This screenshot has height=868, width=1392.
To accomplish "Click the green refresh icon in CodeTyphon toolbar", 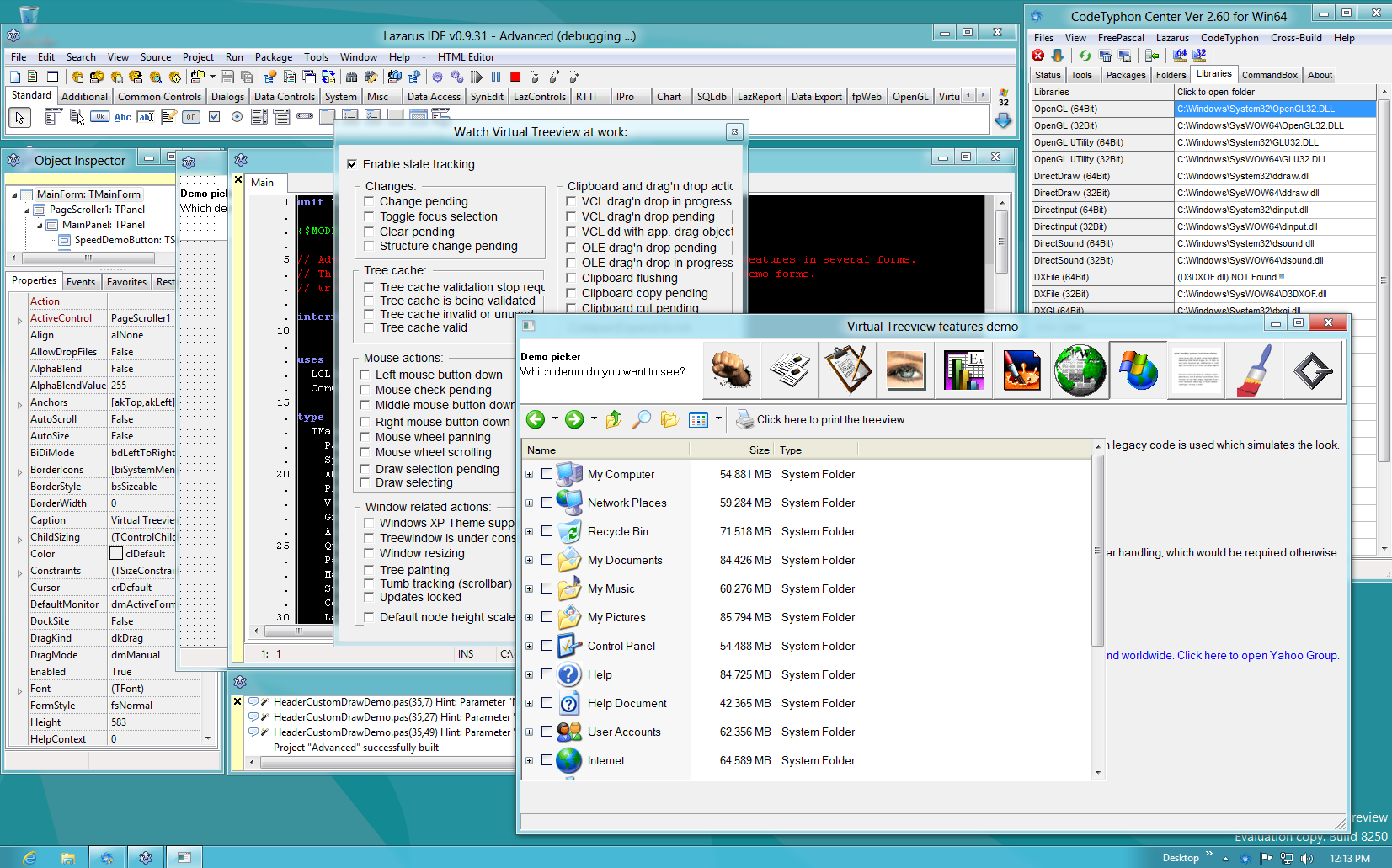I will click(x=1085, y=56).
